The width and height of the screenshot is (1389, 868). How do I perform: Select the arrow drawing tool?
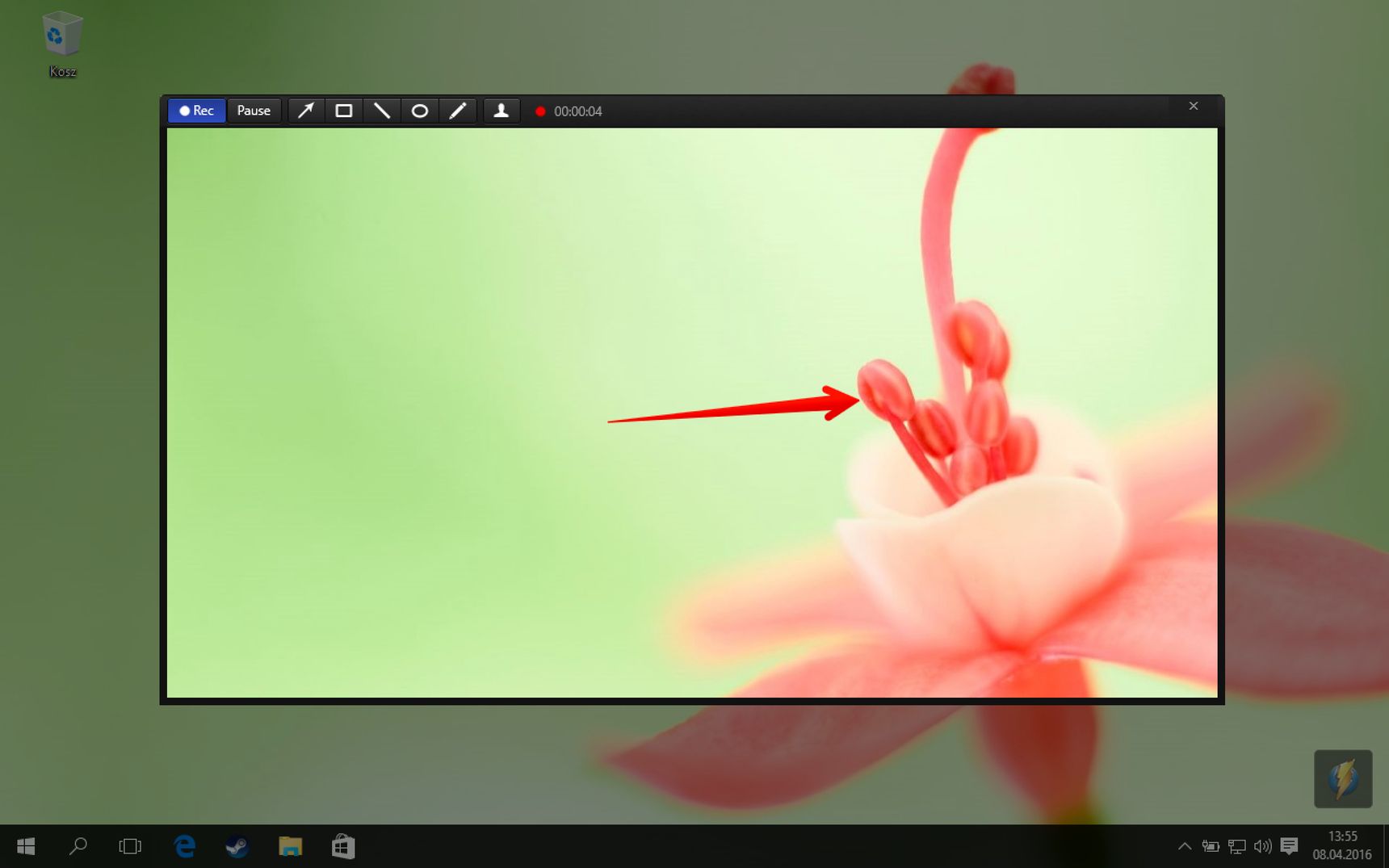coord(305,111)
